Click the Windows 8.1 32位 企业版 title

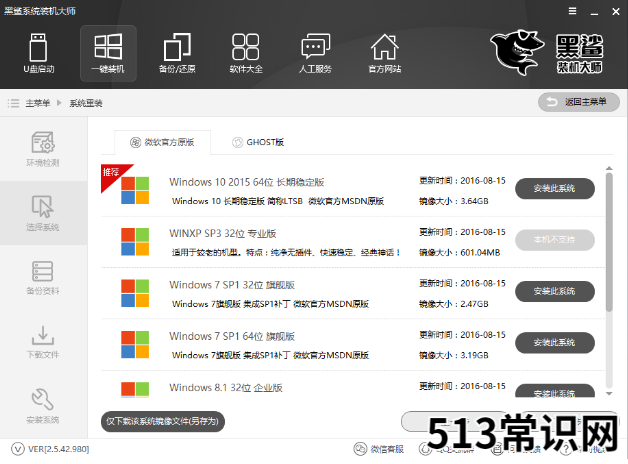coord(226,388)
